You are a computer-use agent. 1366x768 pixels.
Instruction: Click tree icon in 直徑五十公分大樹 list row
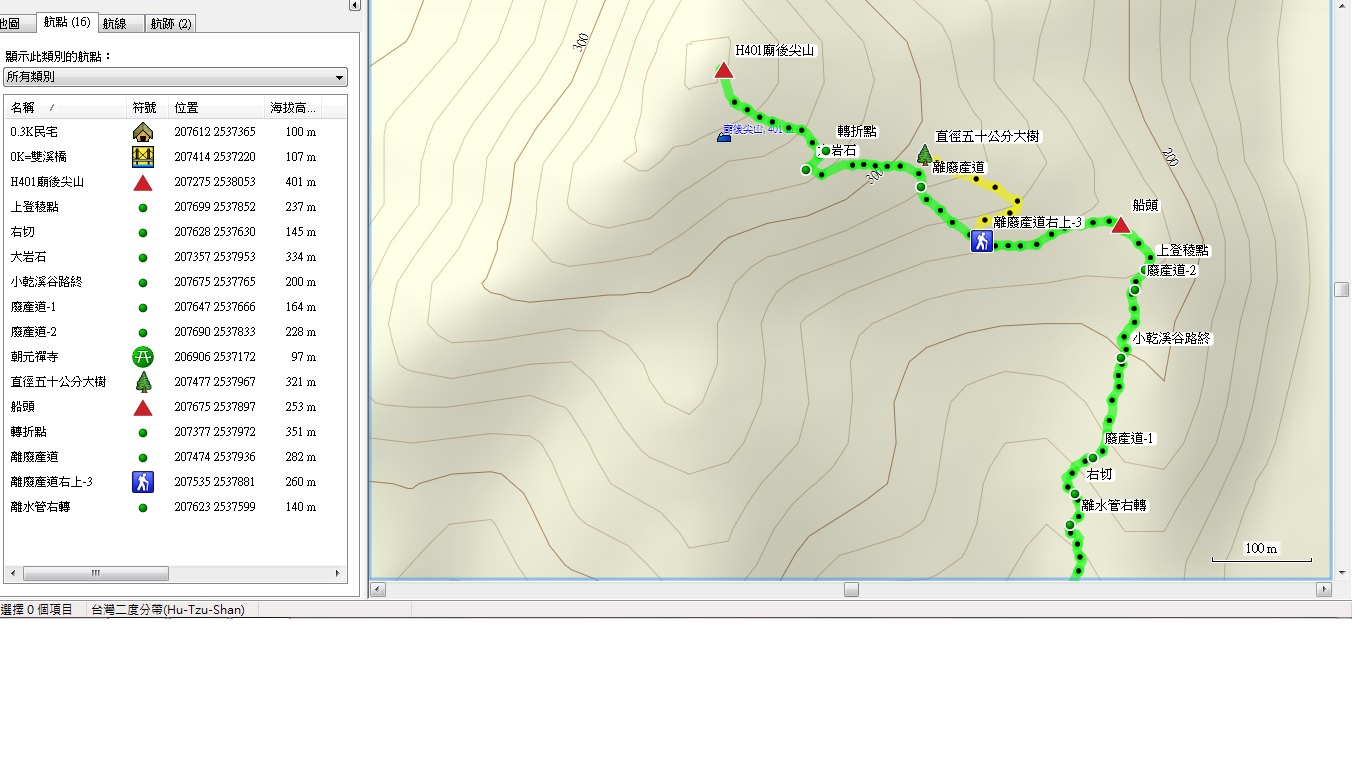coord(143,381)
